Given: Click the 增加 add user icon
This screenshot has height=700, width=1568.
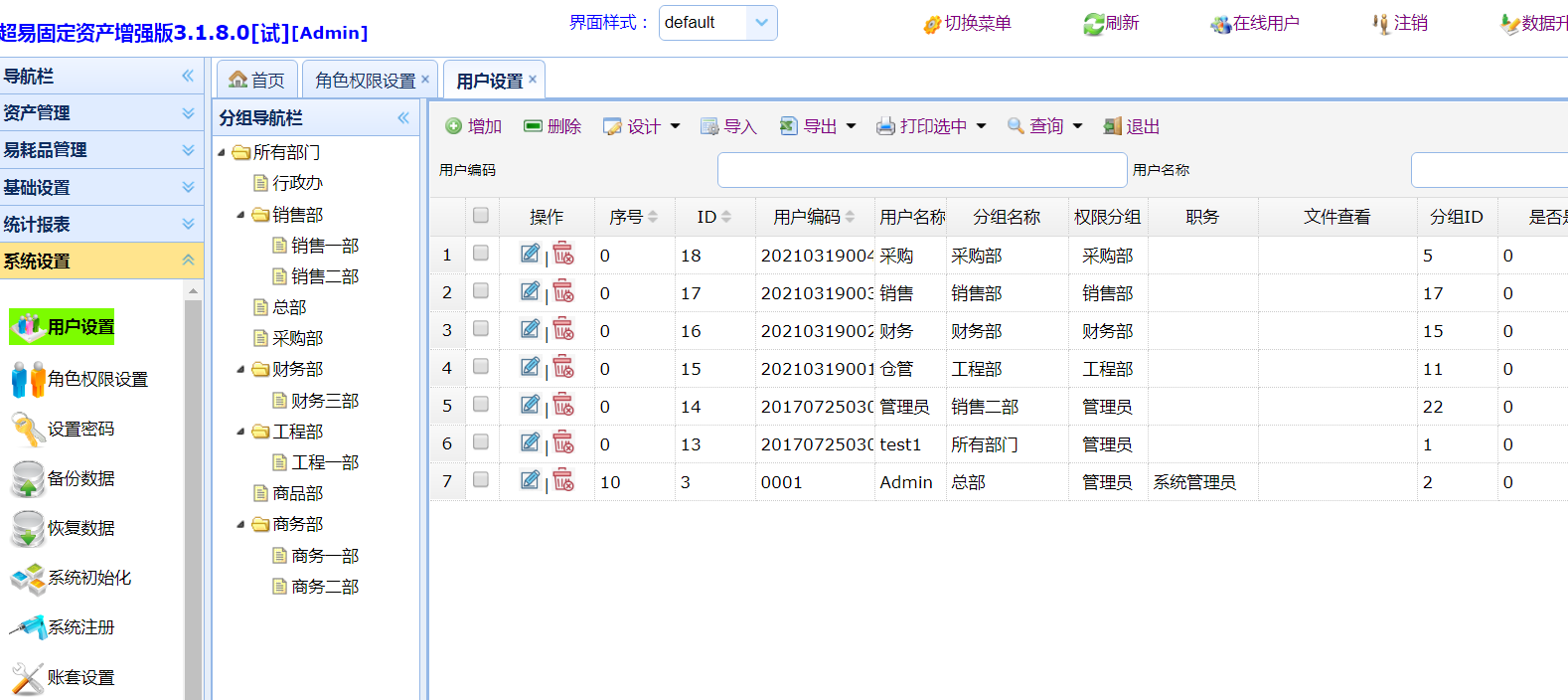Looking at the screenshot, I should (x=454, y=126).
